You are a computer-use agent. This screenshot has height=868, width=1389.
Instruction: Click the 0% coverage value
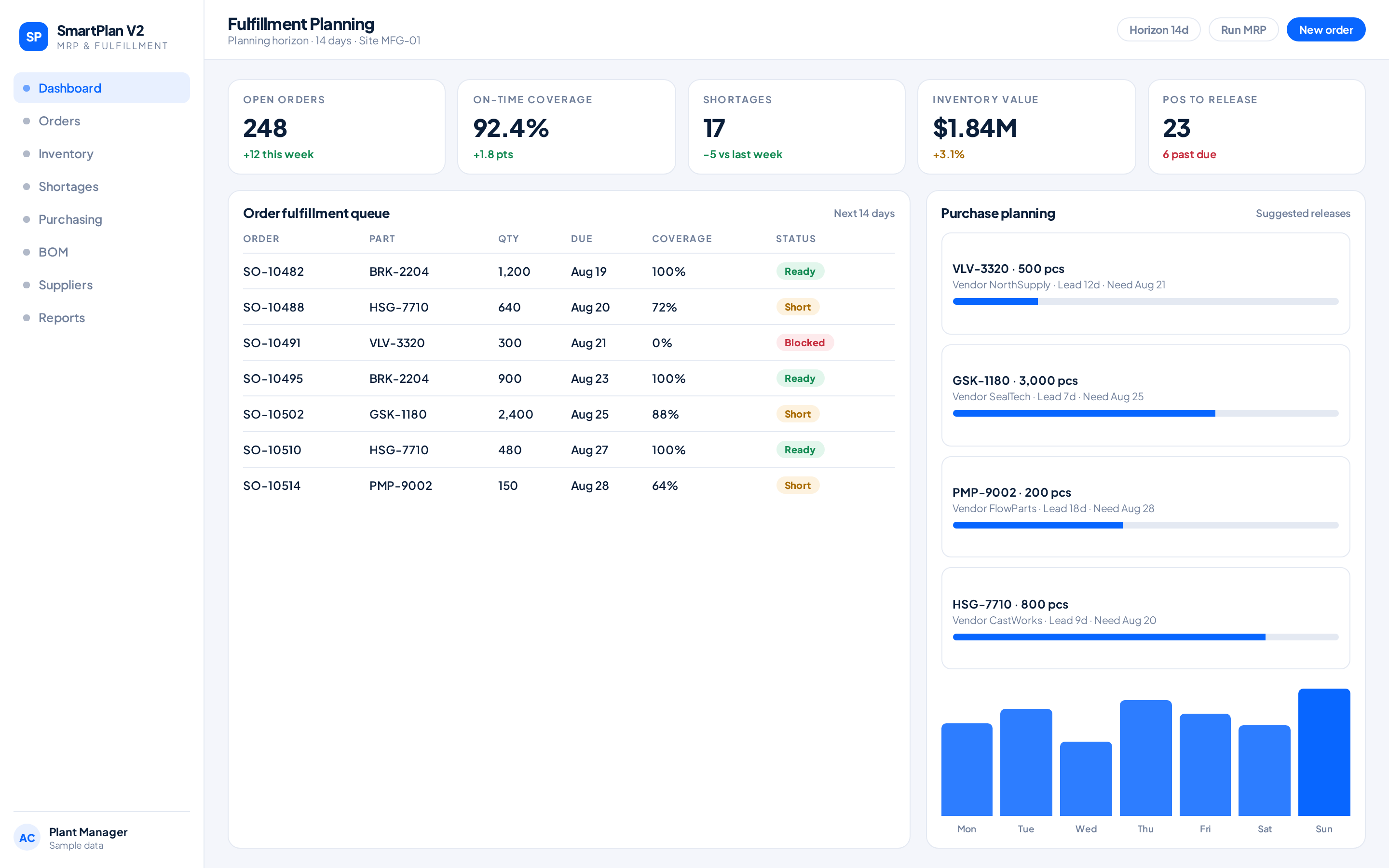tap(662, 343)
